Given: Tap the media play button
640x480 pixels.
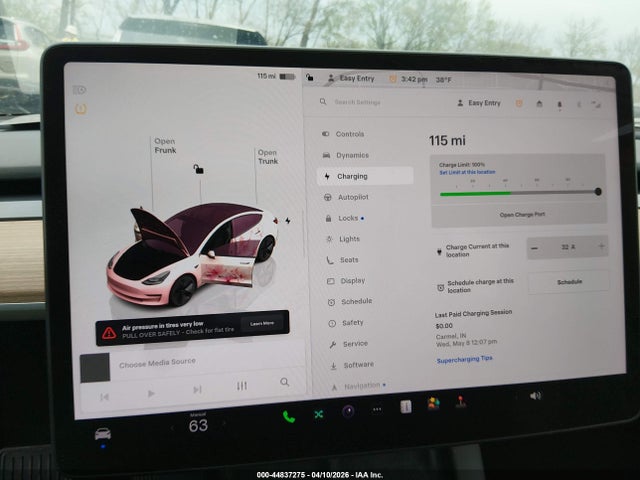Looking at the screenshot, I should (x=151, y=393).
